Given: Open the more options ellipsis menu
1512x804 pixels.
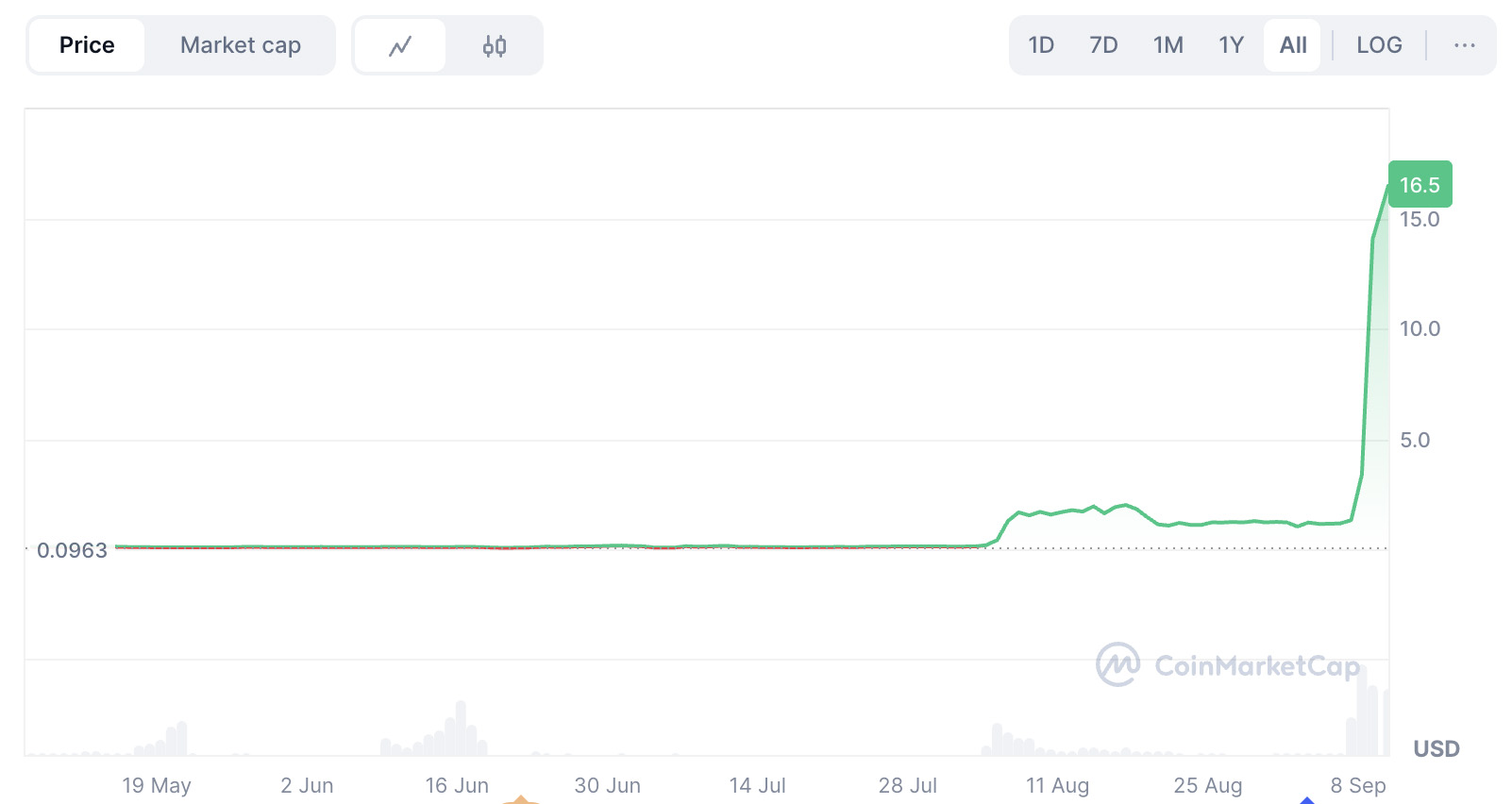Looking at the screenshot, I should tap(1464, 45).
